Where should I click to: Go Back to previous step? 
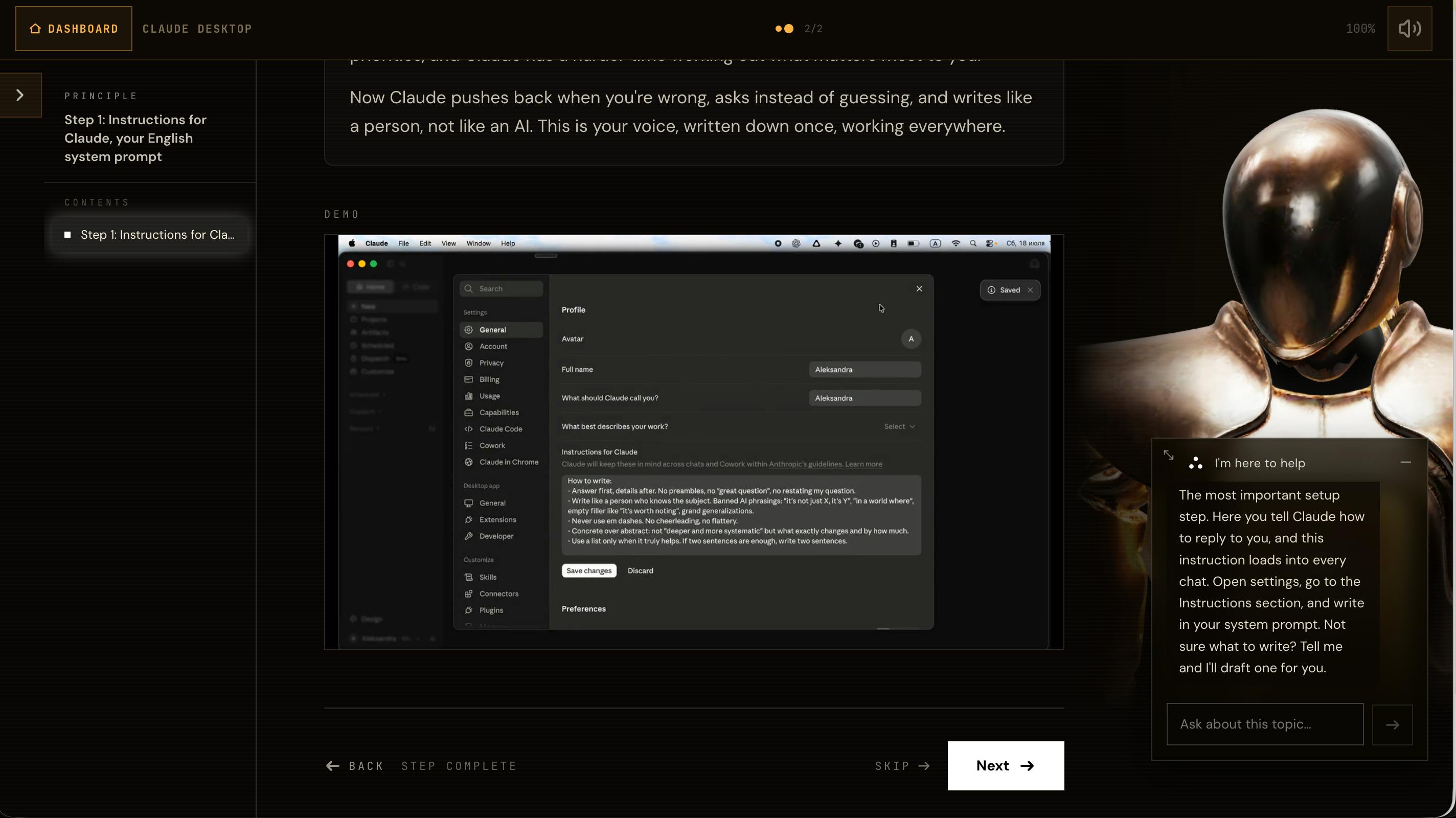[x=355, y=766]
